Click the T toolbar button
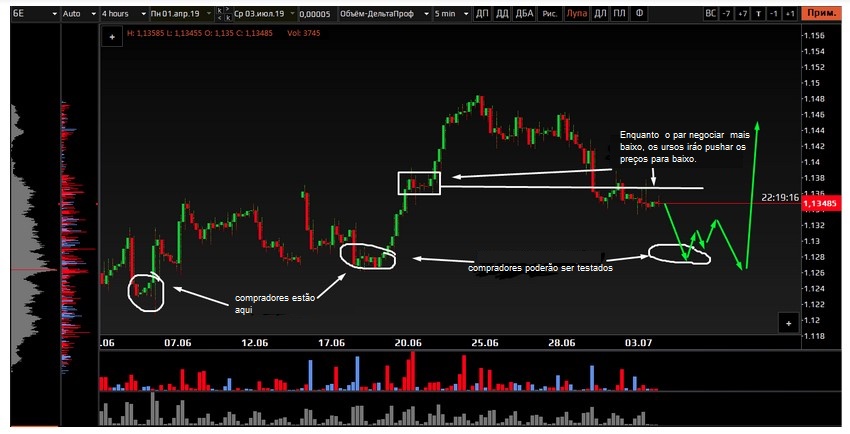 tap(758, 14)
